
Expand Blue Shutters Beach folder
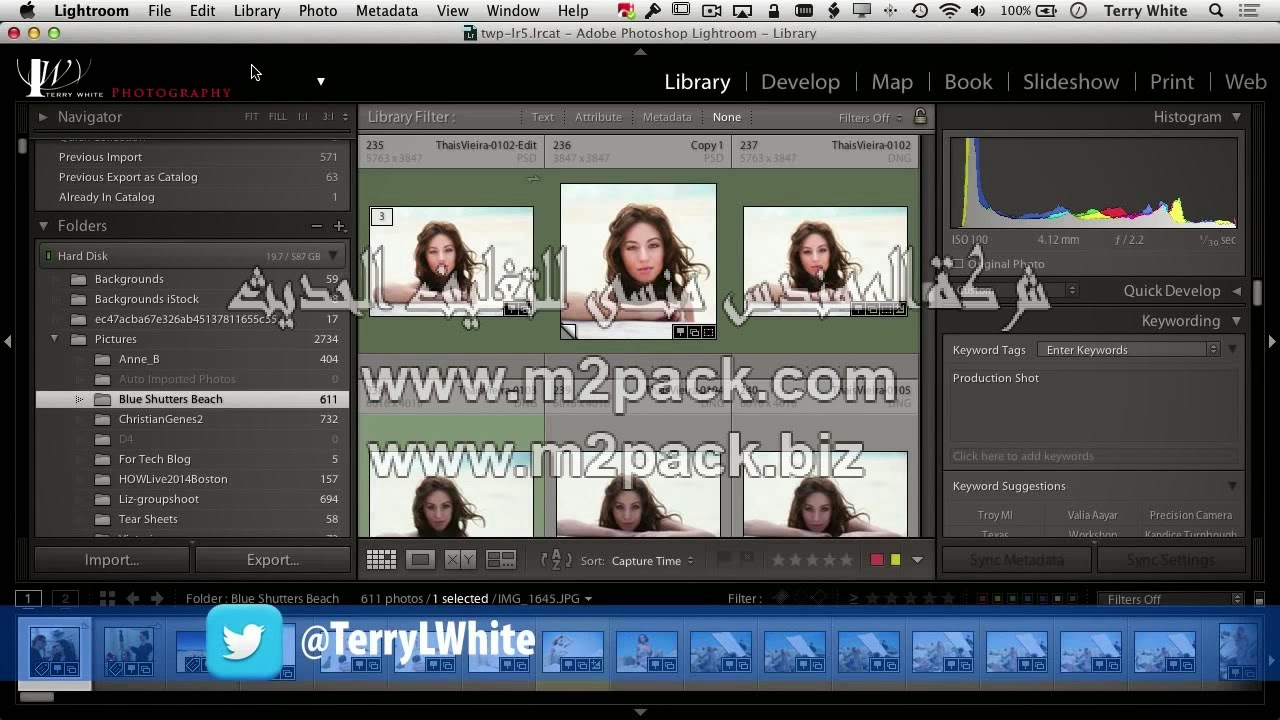(79, 399)
